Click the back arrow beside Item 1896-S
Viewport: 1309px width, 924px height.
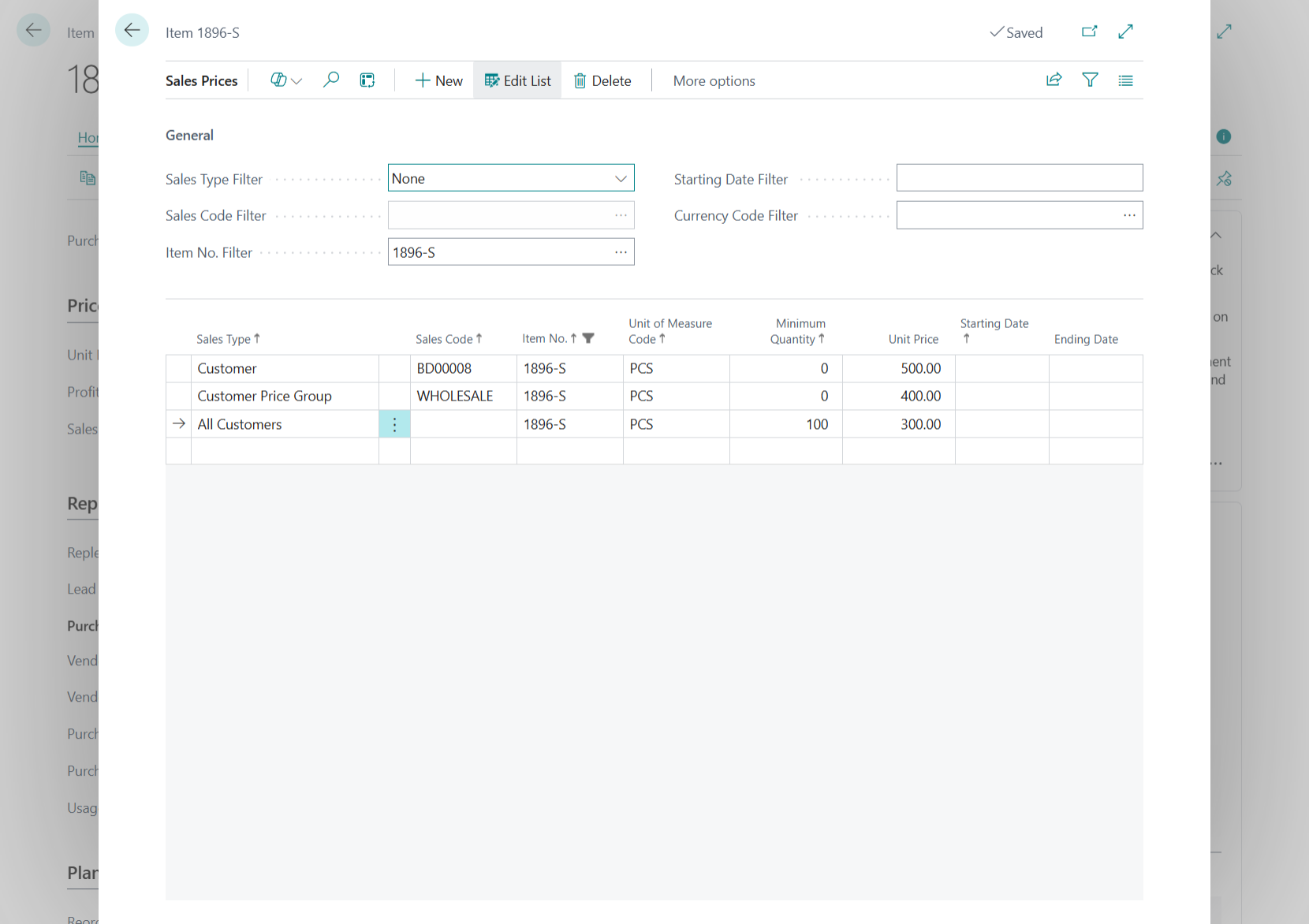click(132, 31)
